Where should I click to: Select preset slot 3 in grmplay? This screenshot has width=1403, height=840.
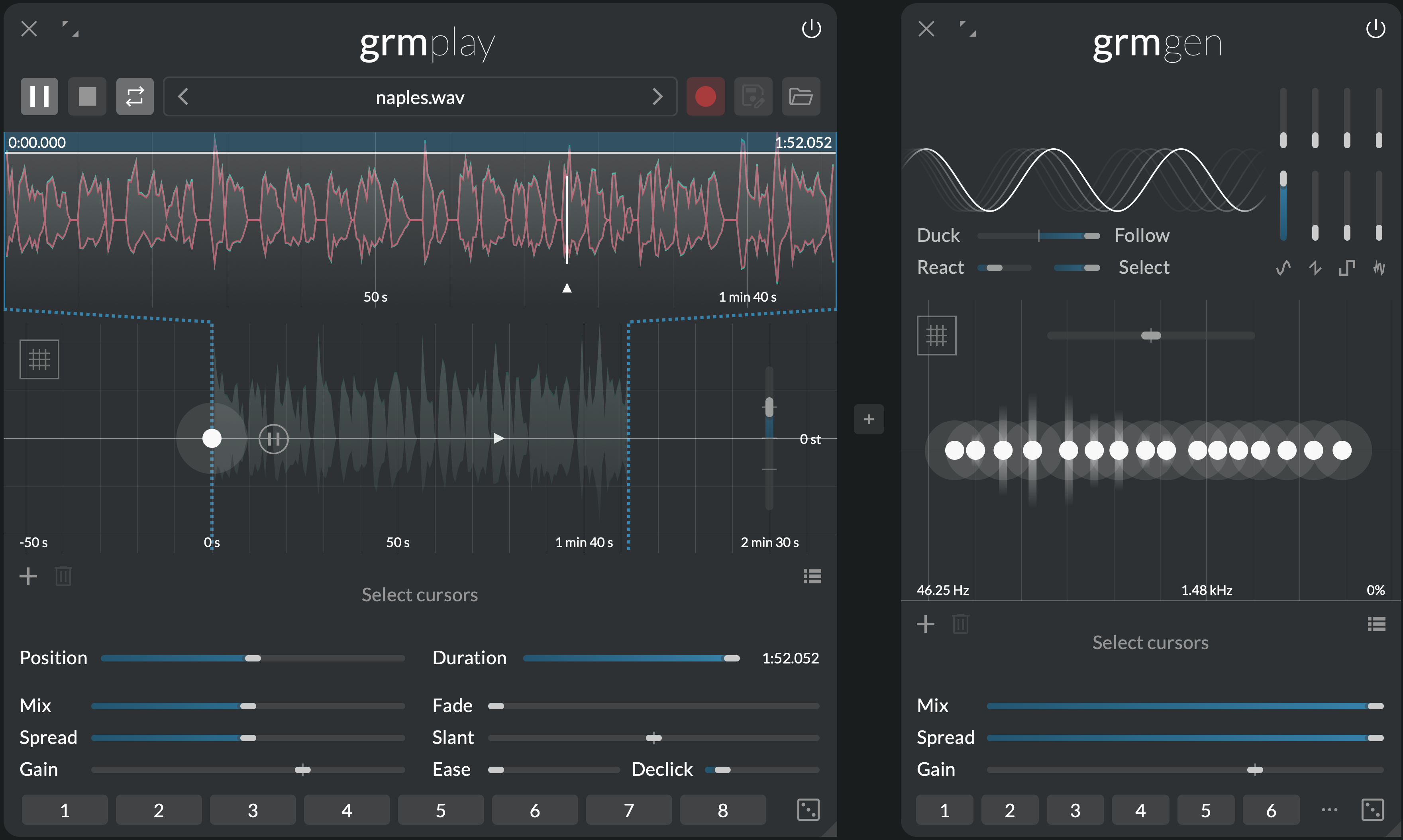(252, 810)
